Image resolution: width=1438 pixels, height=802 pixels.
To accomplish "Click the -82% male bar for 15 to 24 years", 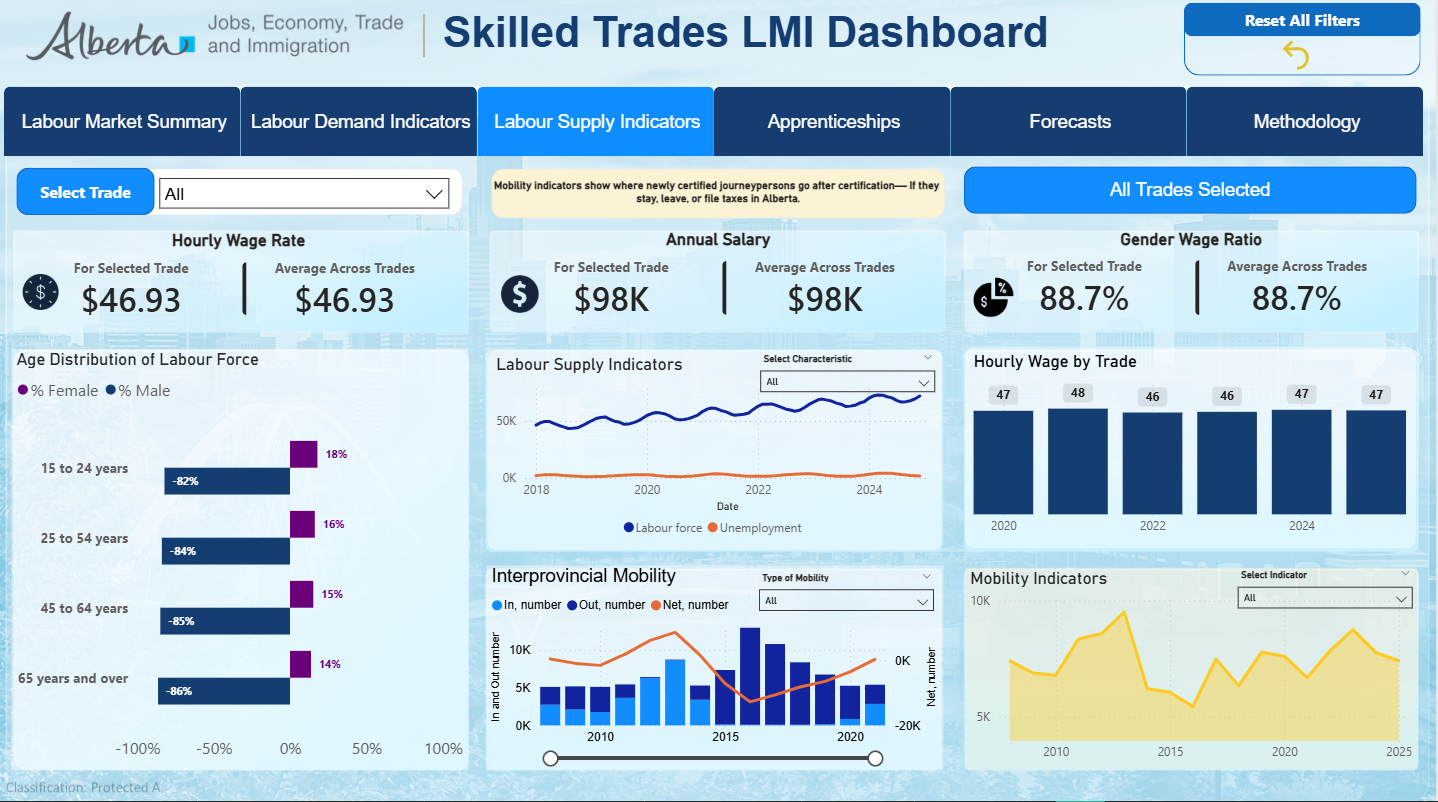I will coord(227,481).
